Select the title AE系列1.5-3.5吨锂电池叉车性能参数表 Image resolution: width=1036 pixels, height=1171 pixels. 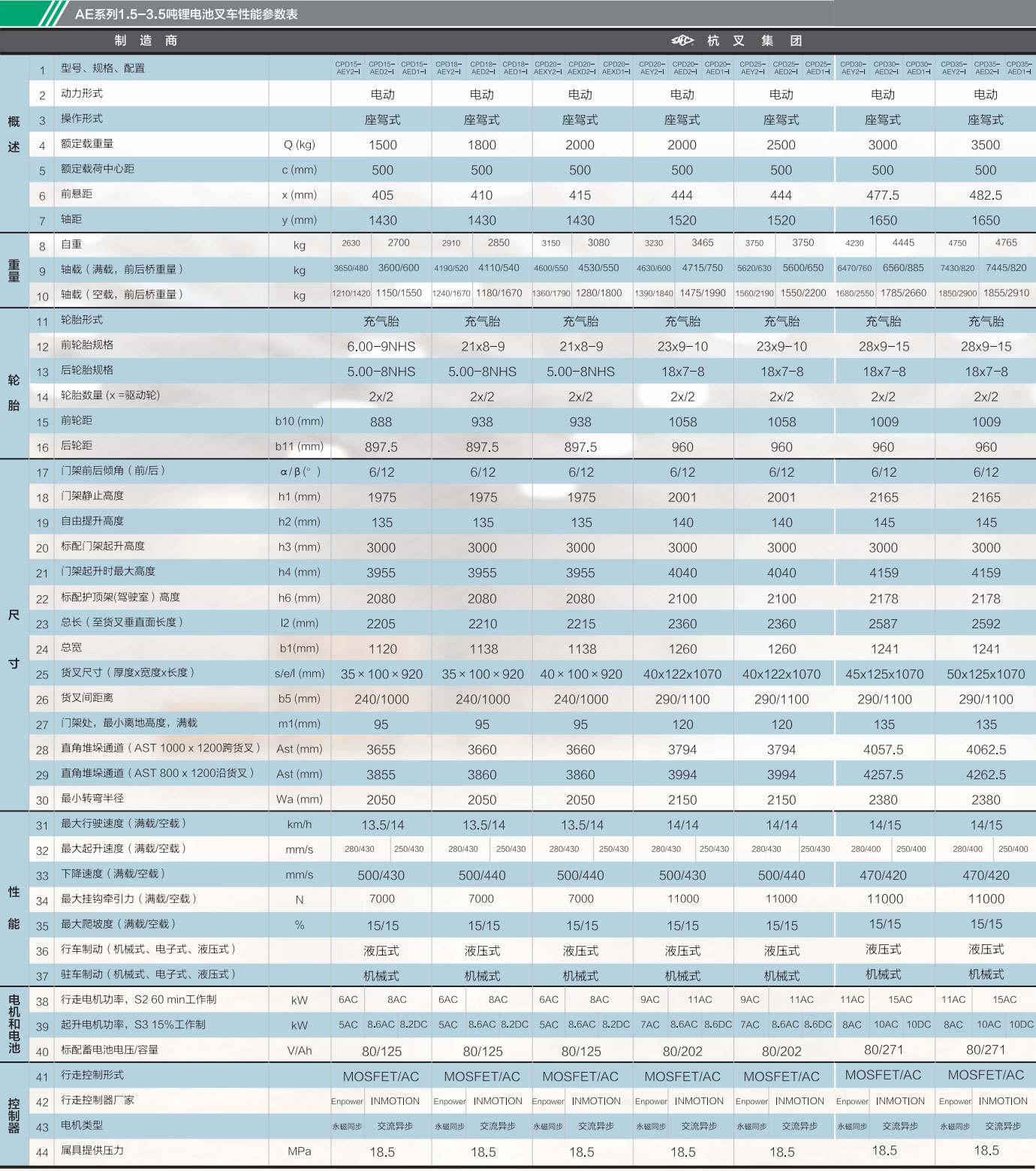186,14
